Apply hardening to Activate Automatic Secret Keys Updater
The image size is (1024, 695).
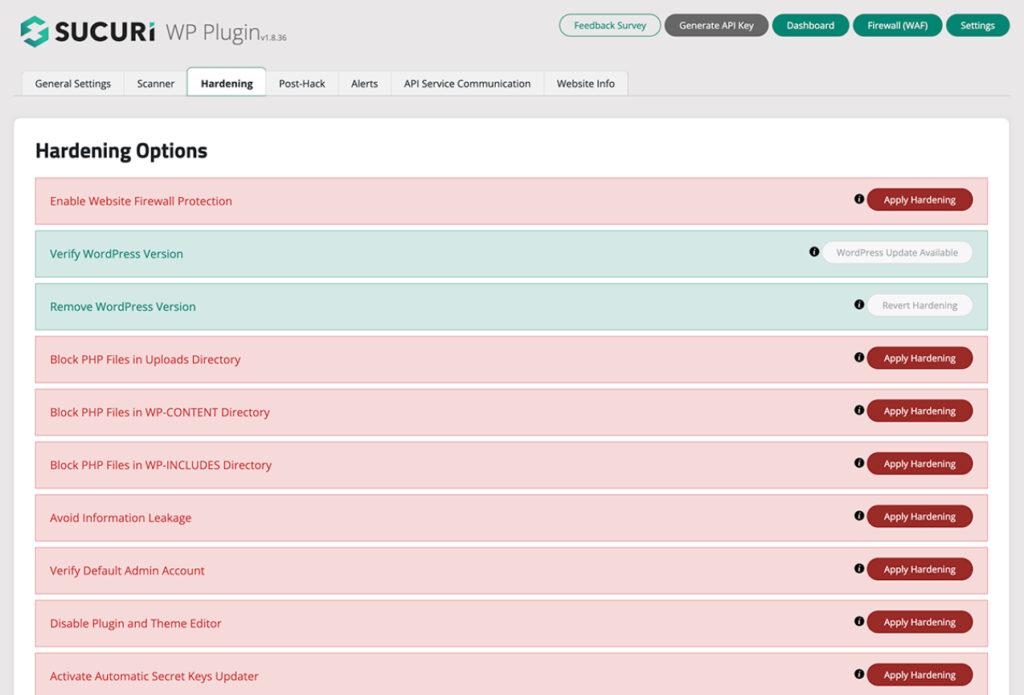919,675
